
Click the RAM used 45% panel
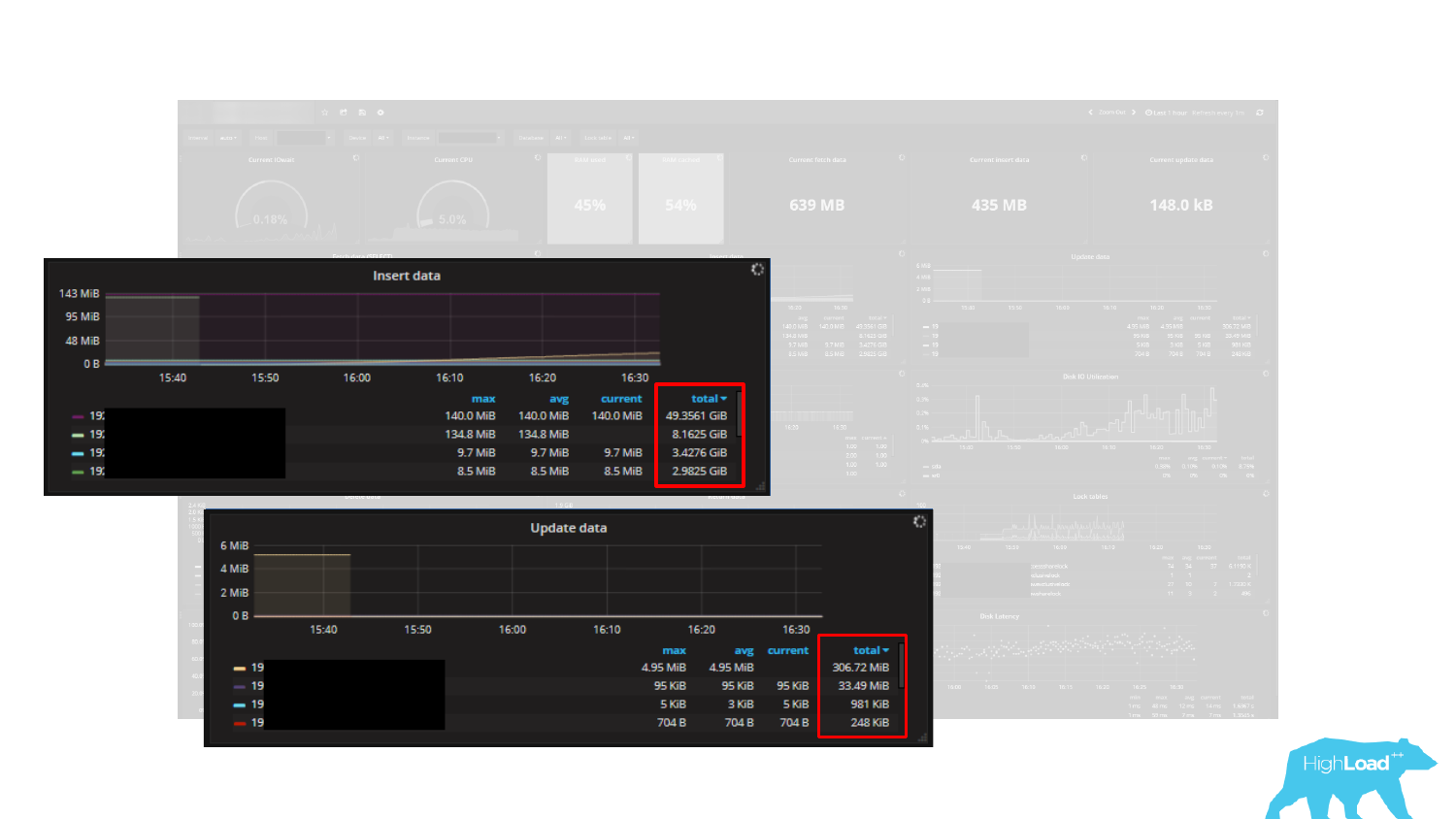pos(590,199)
